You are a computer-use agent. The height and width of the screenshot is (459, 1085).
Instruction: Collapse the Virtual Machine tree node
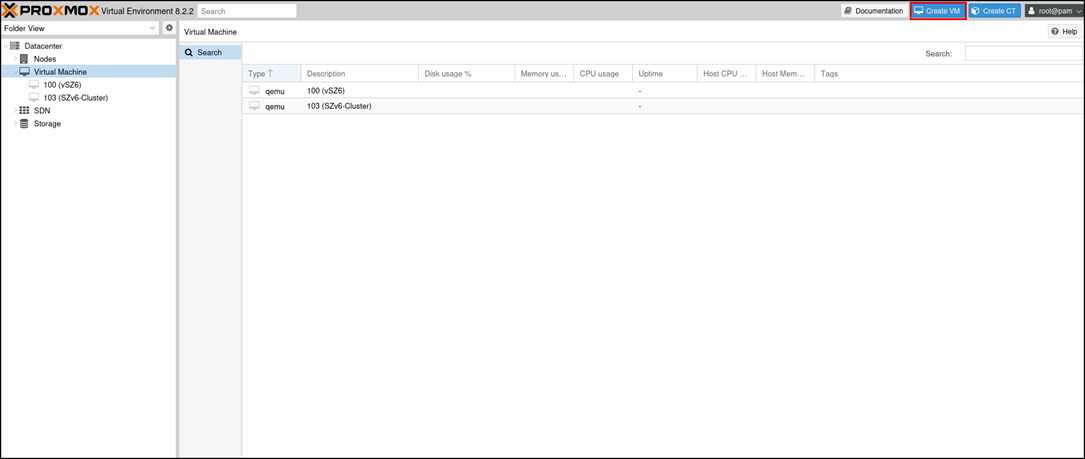coord(15,72)
